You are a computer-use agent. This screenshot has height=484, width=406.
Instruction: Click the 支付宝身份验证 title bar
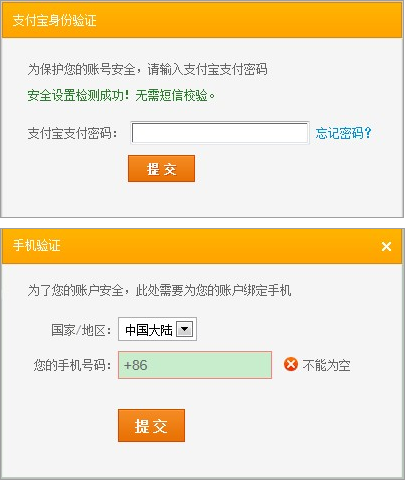[x=202, y=20]
